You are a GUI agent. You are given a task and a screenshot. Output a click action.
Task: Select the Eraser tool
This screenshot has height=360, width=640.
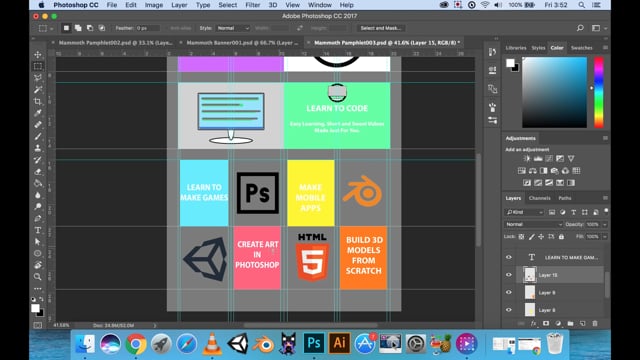[x=38, y=171]
